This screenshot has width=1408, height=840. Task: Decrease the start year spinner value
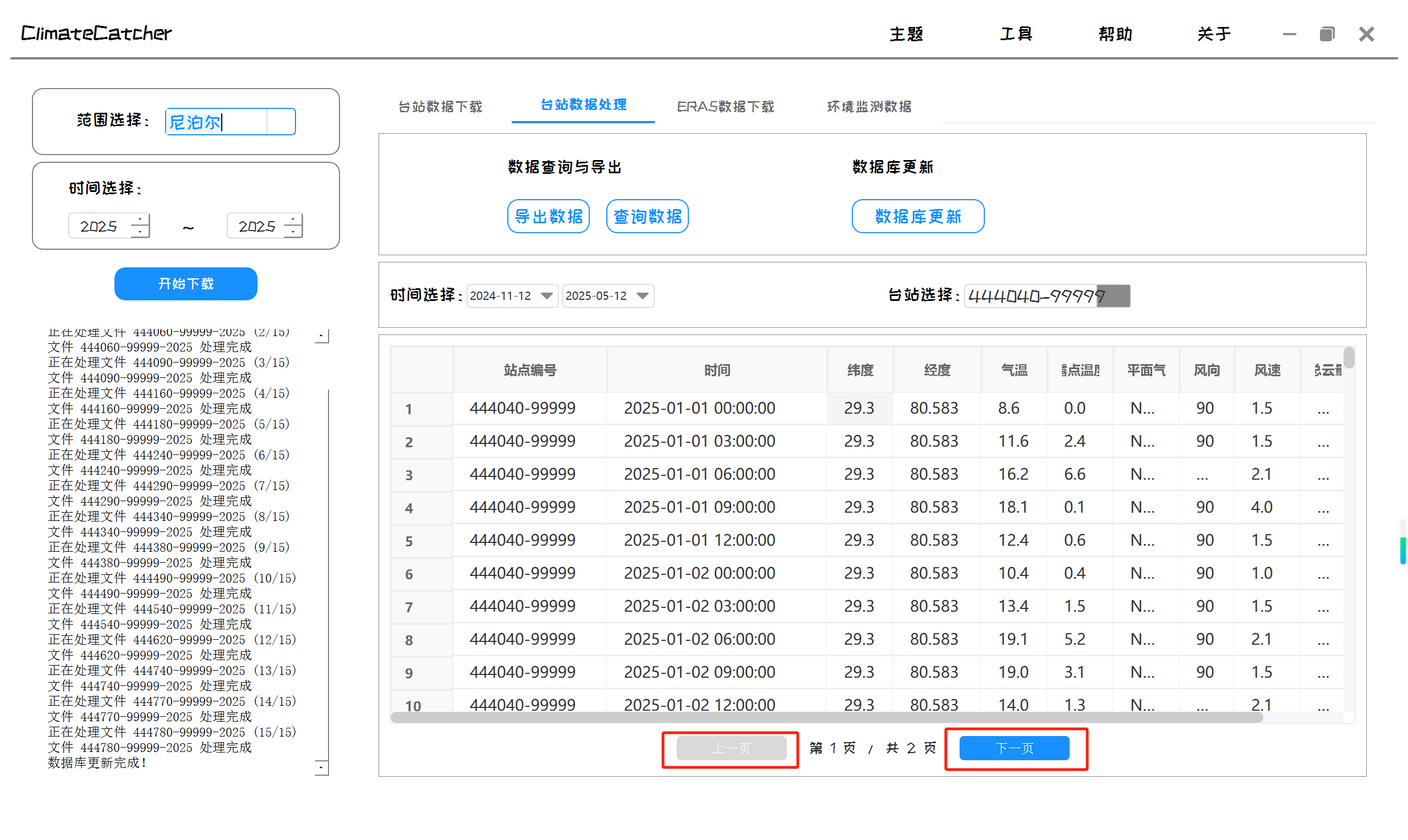click(x=140, y=232)
